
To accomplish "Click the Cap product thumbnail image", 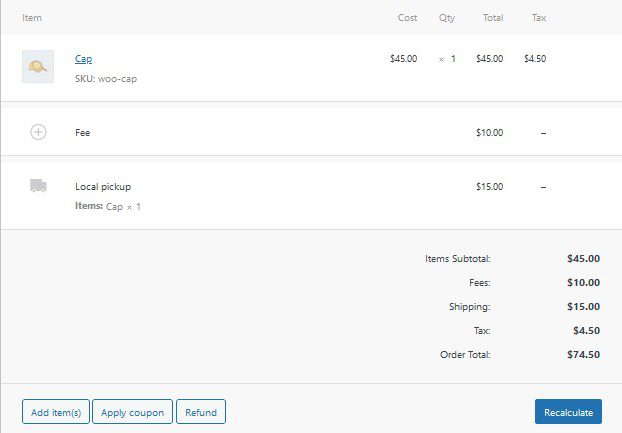I will coord(38,66).
